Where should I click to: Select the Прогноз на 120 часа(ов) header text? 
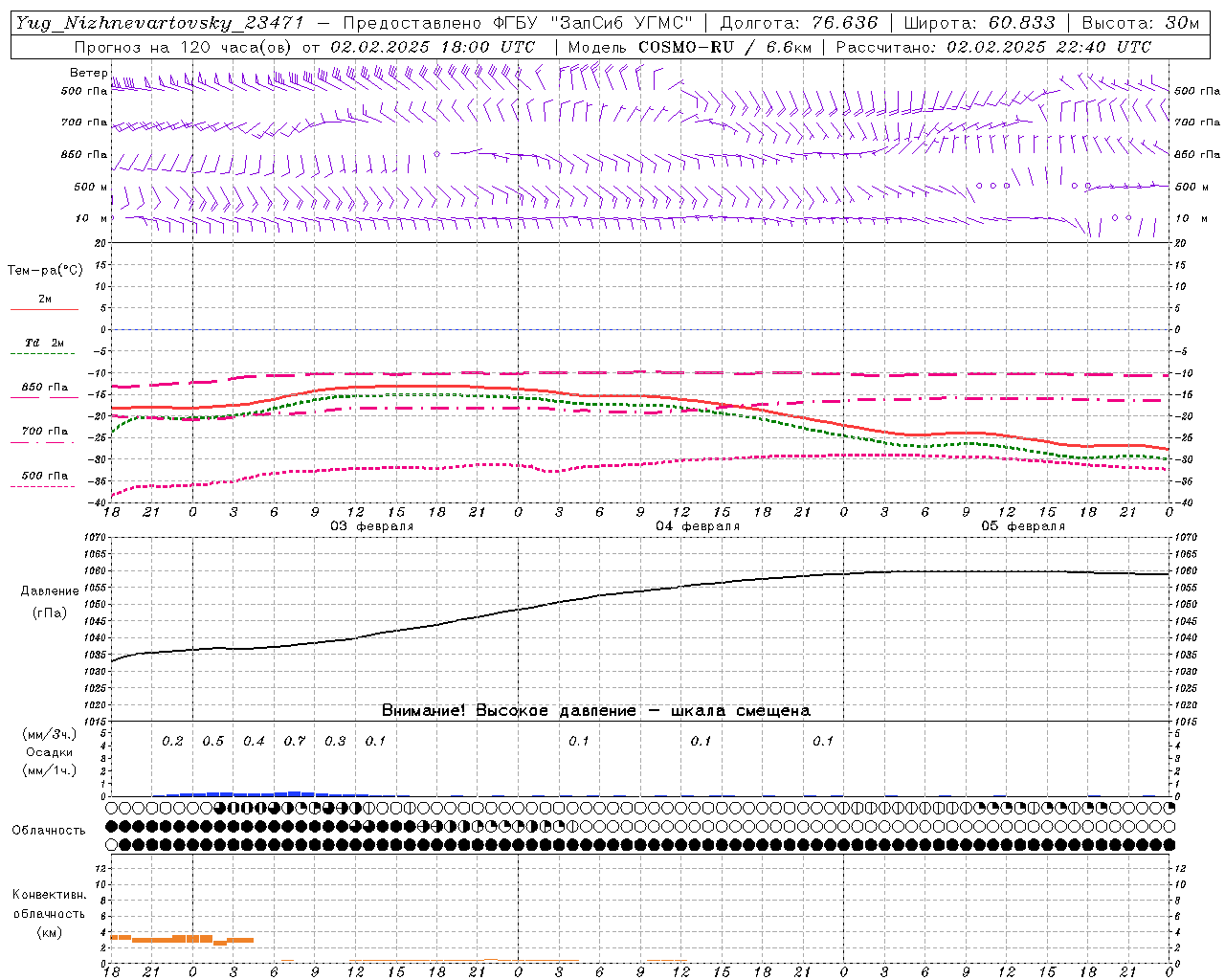tap(184, 47)
